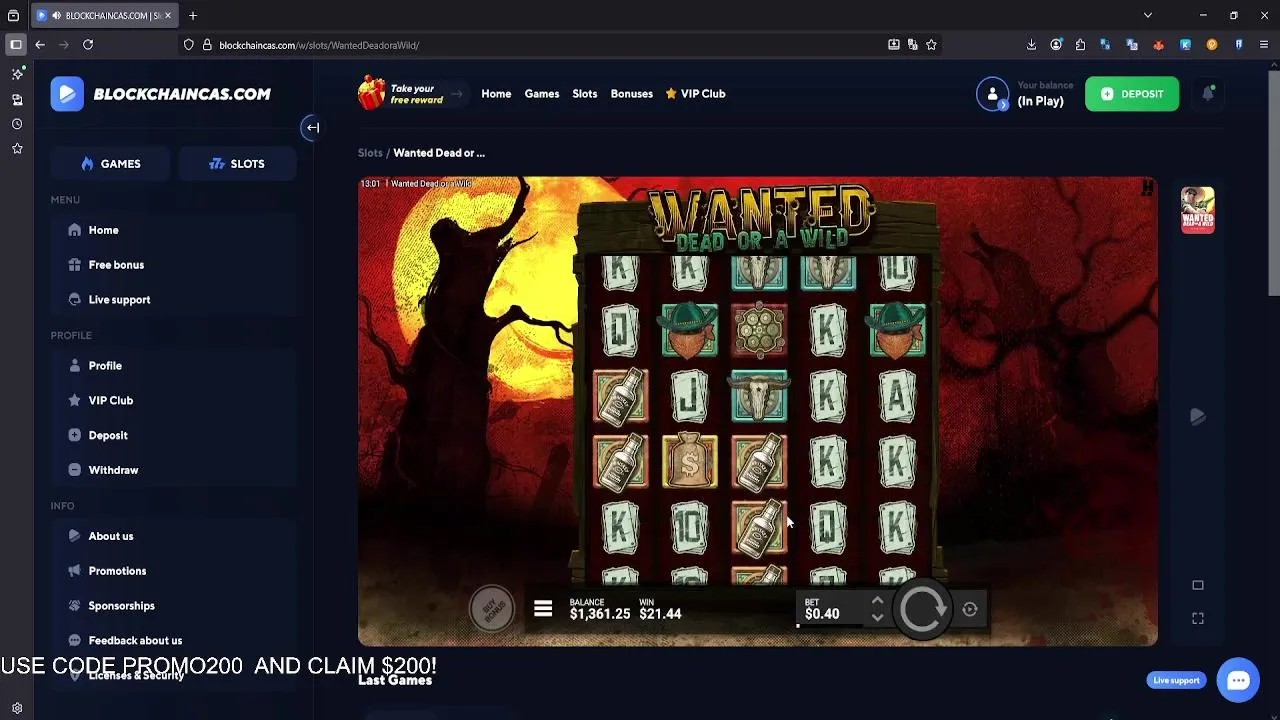Viewport: 1280px width, 720px height.
Task: Click the site shield icon in address bar
Action: click(x=189, y=45)
